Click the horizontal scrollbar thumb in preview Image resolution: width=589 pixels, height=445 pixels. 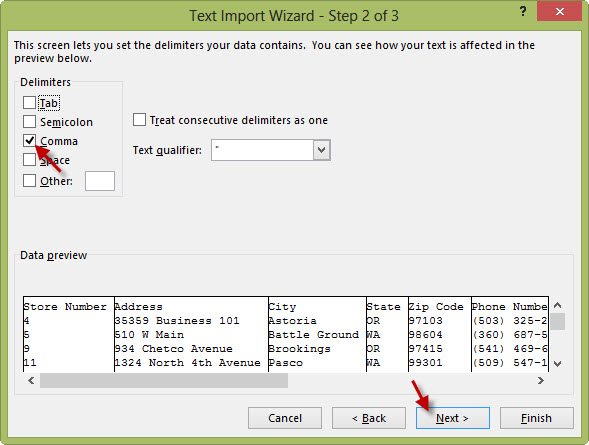coord(164,381)
